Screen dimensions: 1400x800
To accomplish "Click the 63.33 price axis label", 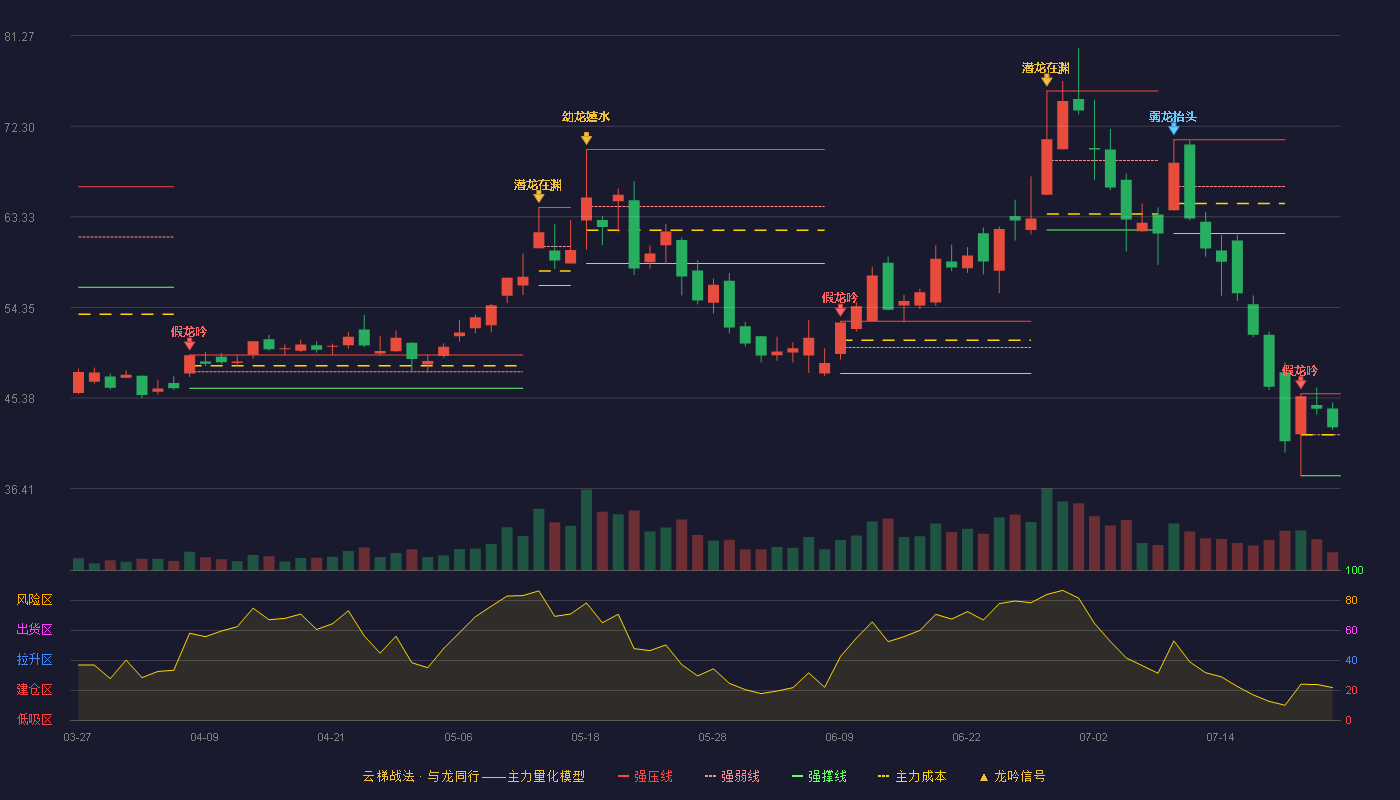I will pos(19,218).
